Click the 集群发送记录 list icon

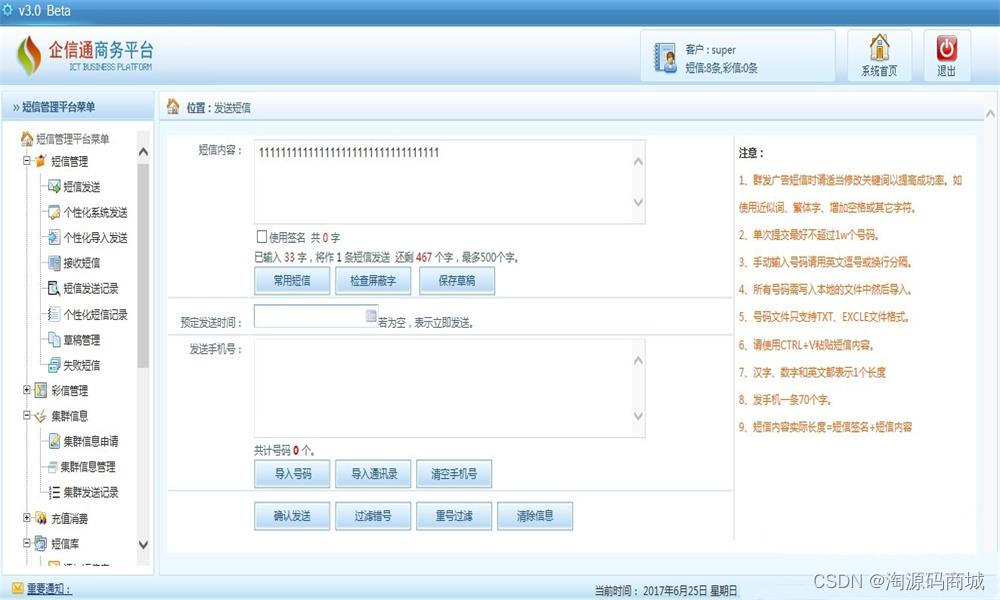54,492
